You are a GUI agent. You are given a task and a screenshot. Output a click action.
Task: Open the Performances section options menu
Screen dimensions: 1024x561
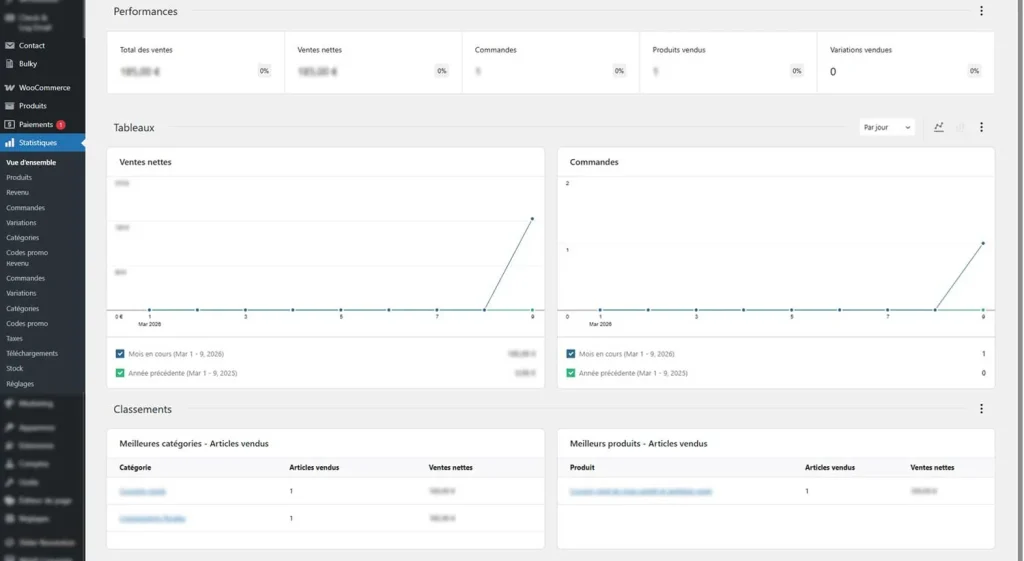point(981,12)
